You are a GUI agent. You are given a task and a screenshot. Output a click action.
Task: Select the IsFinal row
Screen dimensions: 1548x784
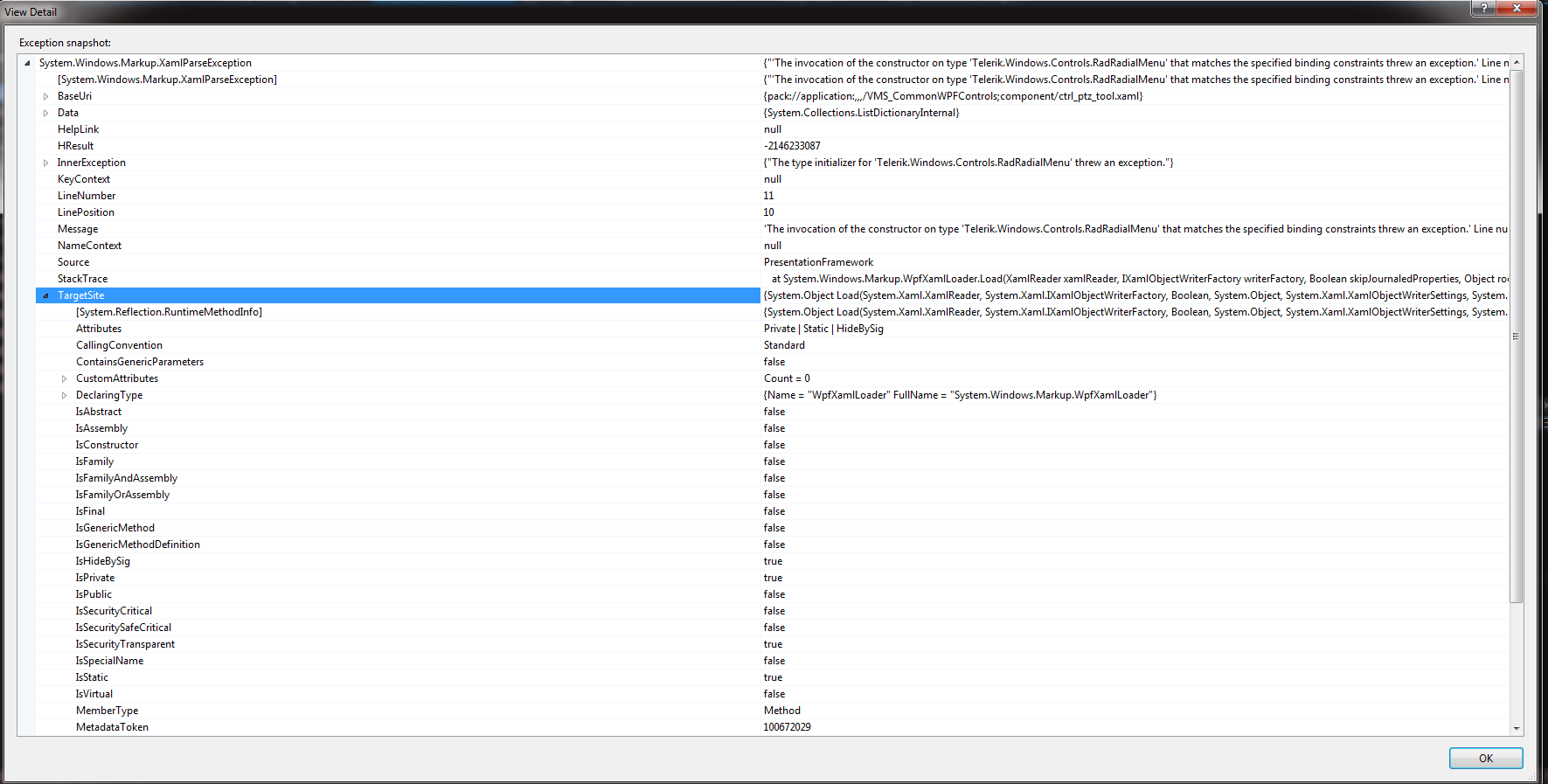pos(773,511)
